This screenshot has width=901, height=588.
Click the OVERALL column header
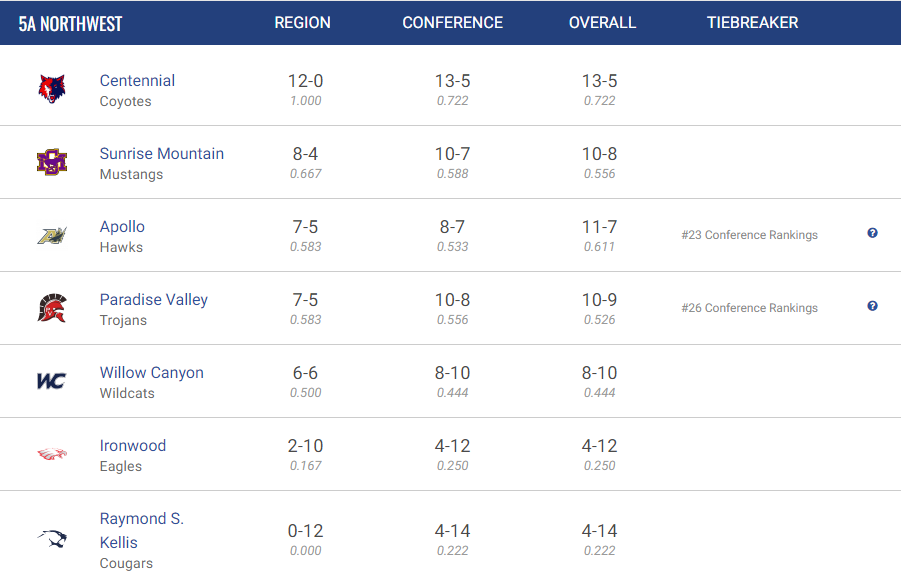pos(602,22)
